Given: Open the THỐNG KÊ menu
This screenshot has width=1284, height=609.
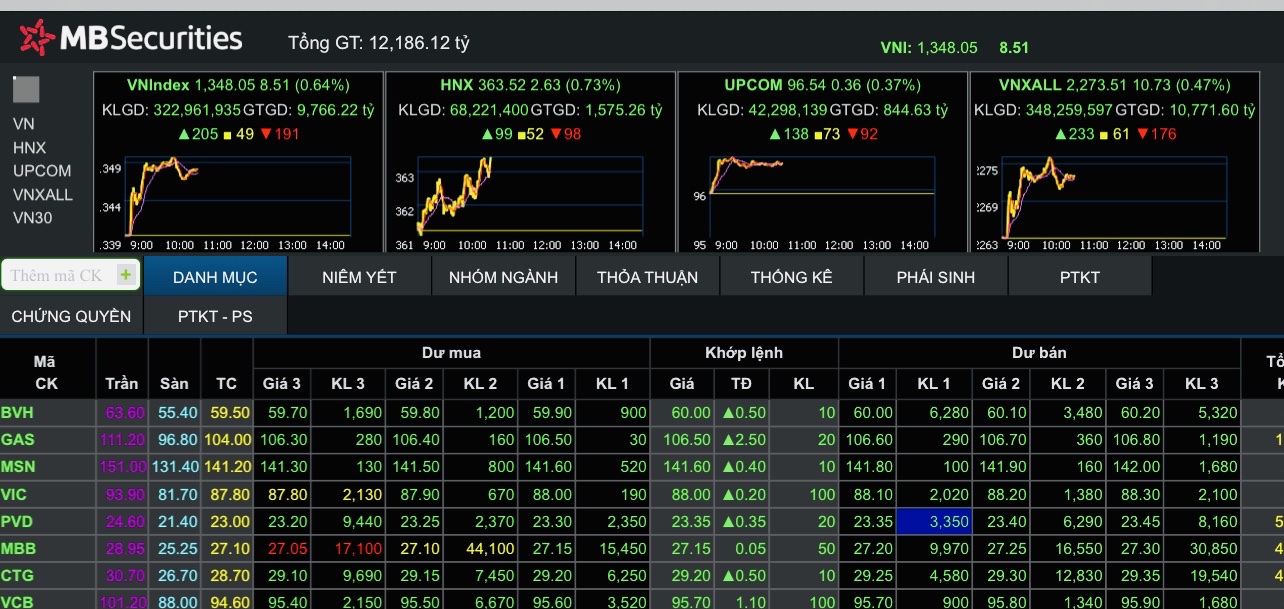Looking at the screenshot, I should pyautogui.click(x=791, y=277).
